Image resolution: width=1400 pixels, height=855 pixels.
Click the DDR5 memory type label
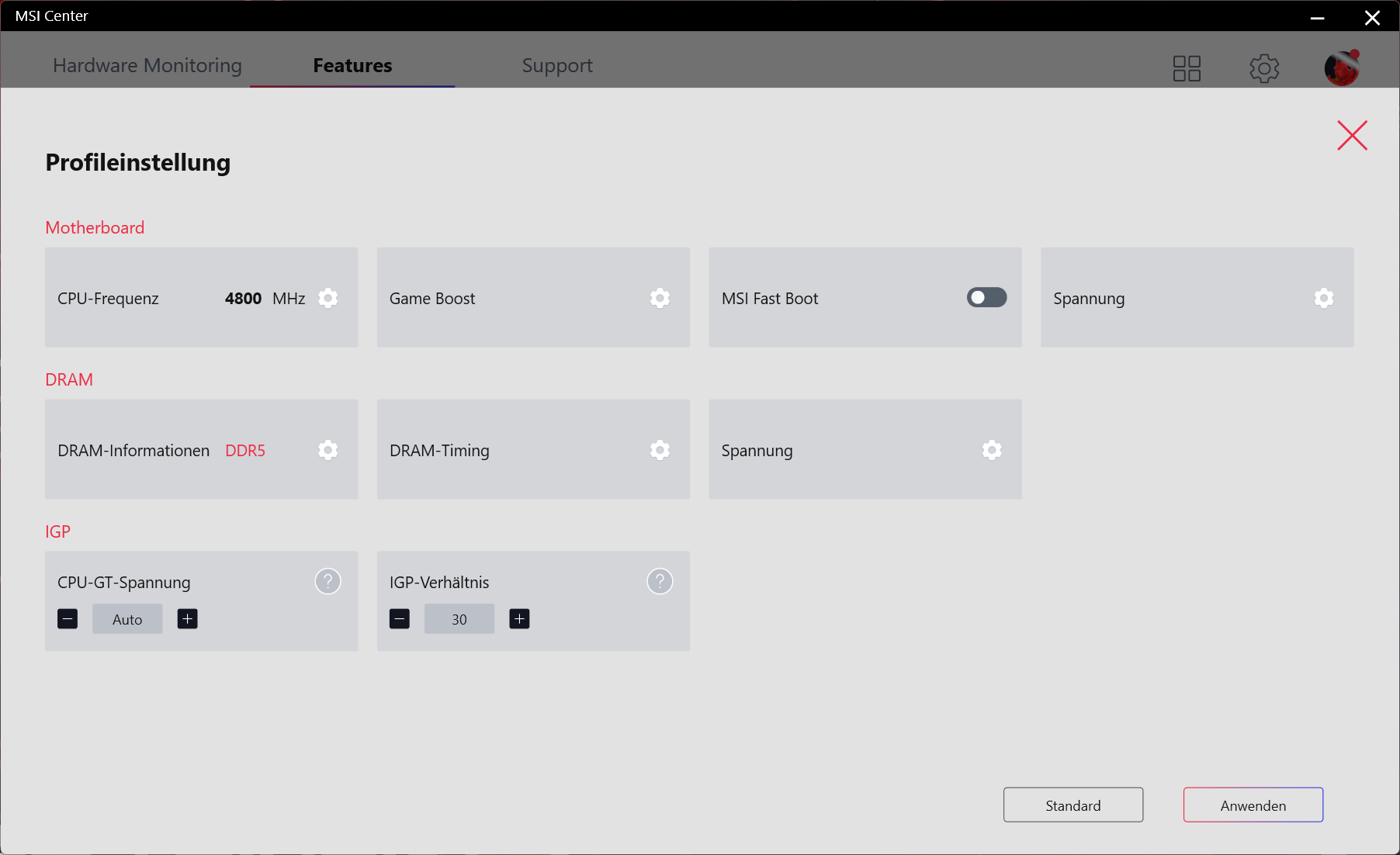(245, 451)
